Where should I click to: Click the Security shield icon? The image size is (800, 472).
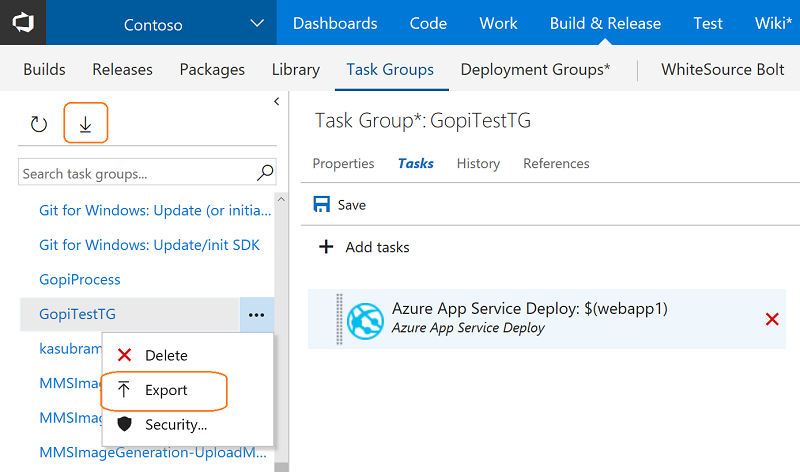[124, 424]
